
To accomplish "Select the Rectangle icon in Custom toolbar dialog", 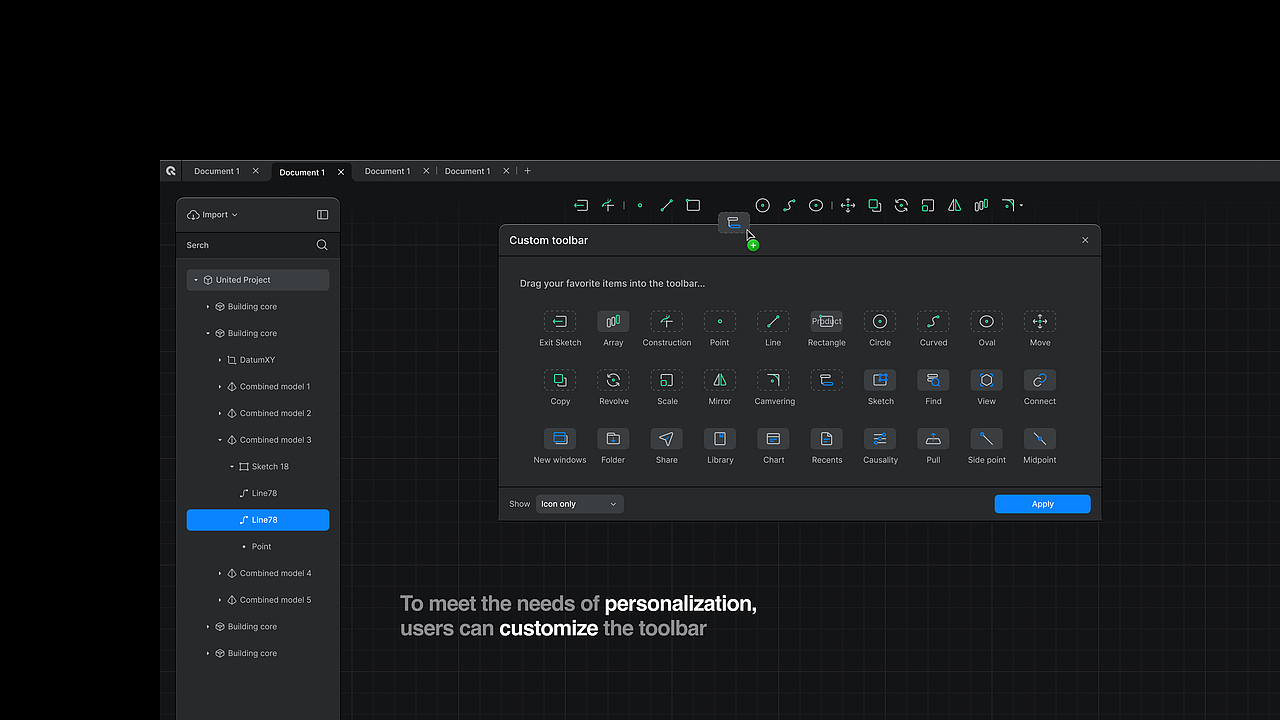I will coord(826,321).
